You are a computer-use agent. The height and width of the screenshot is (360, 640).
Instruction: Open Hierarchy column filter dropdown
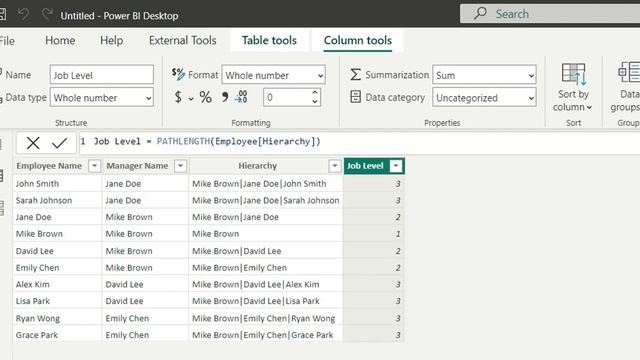tap(335, 166)
